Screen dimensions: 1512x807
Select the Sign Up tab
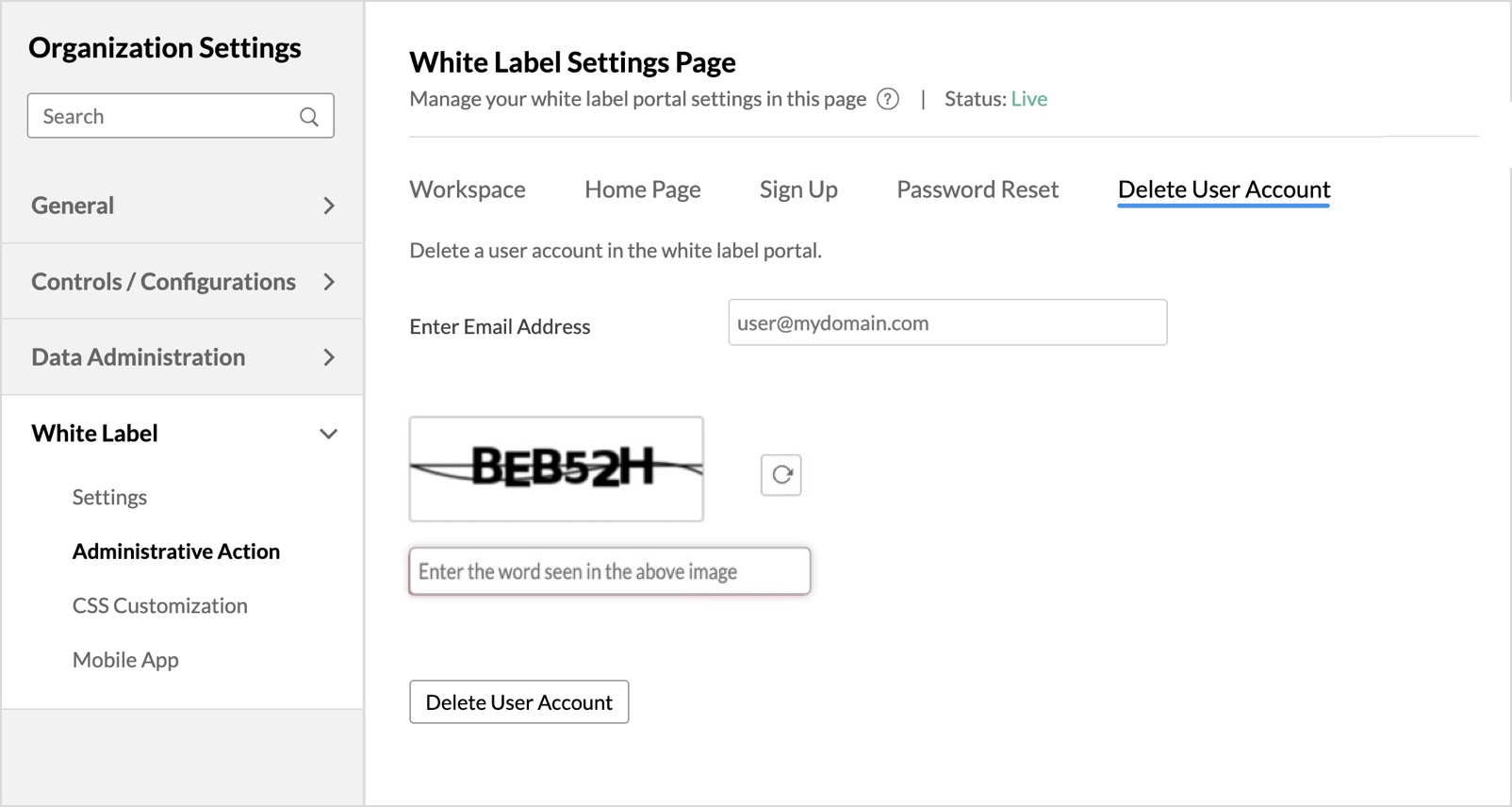pos(798,189)
